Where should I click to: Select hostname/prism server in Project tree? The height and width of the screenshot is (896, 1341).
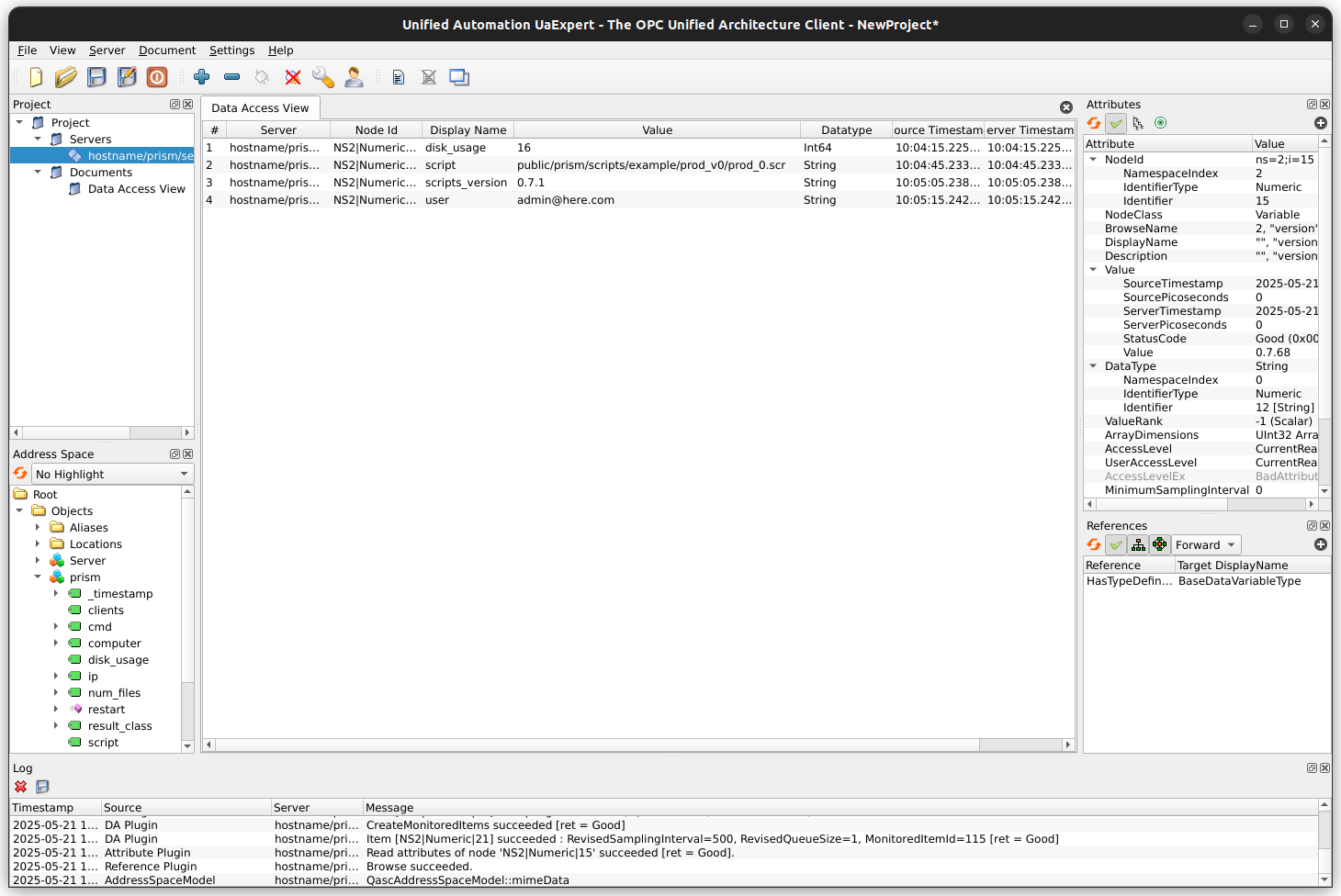(141, 156)
